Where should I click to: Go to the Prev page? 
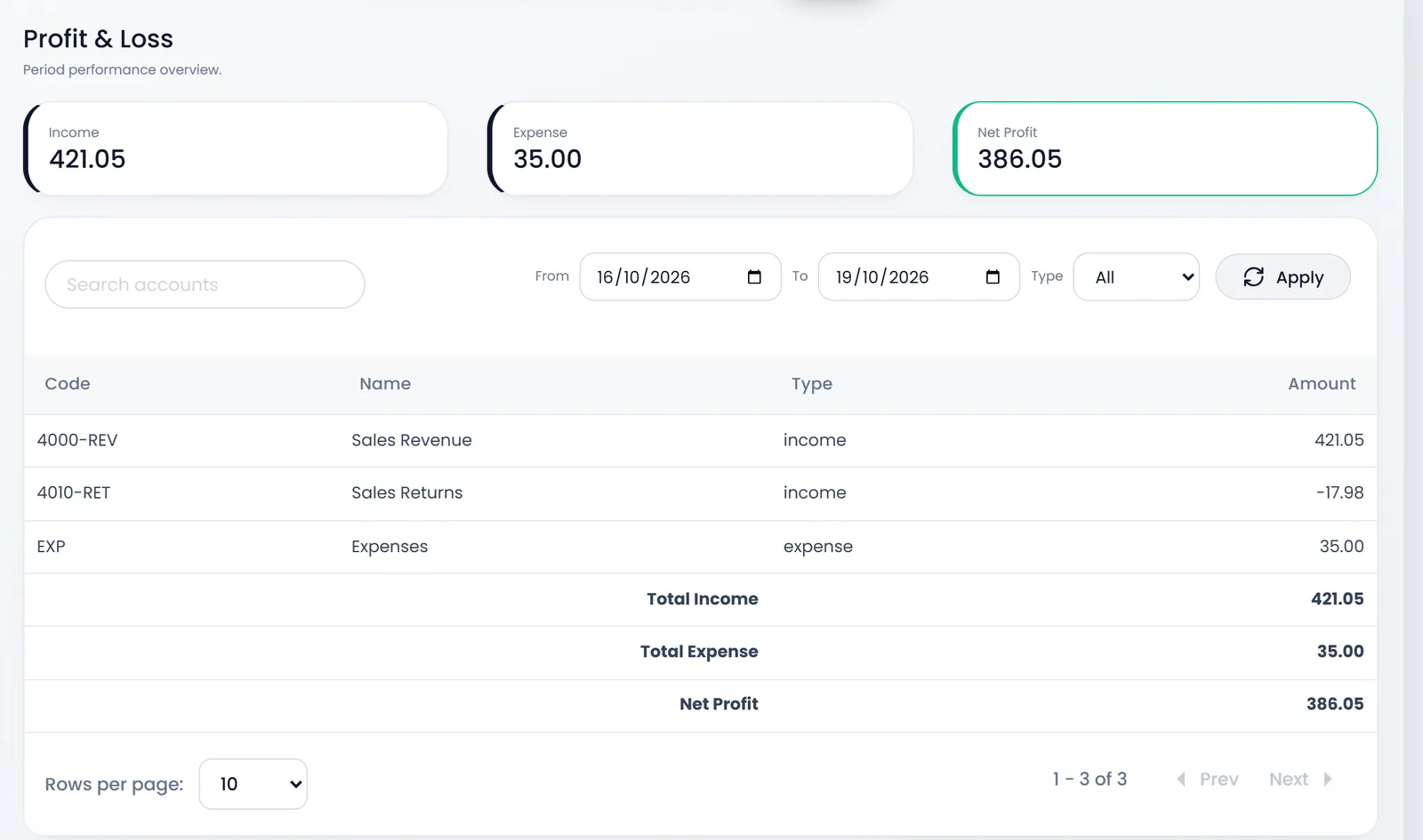click(1207, 780)
